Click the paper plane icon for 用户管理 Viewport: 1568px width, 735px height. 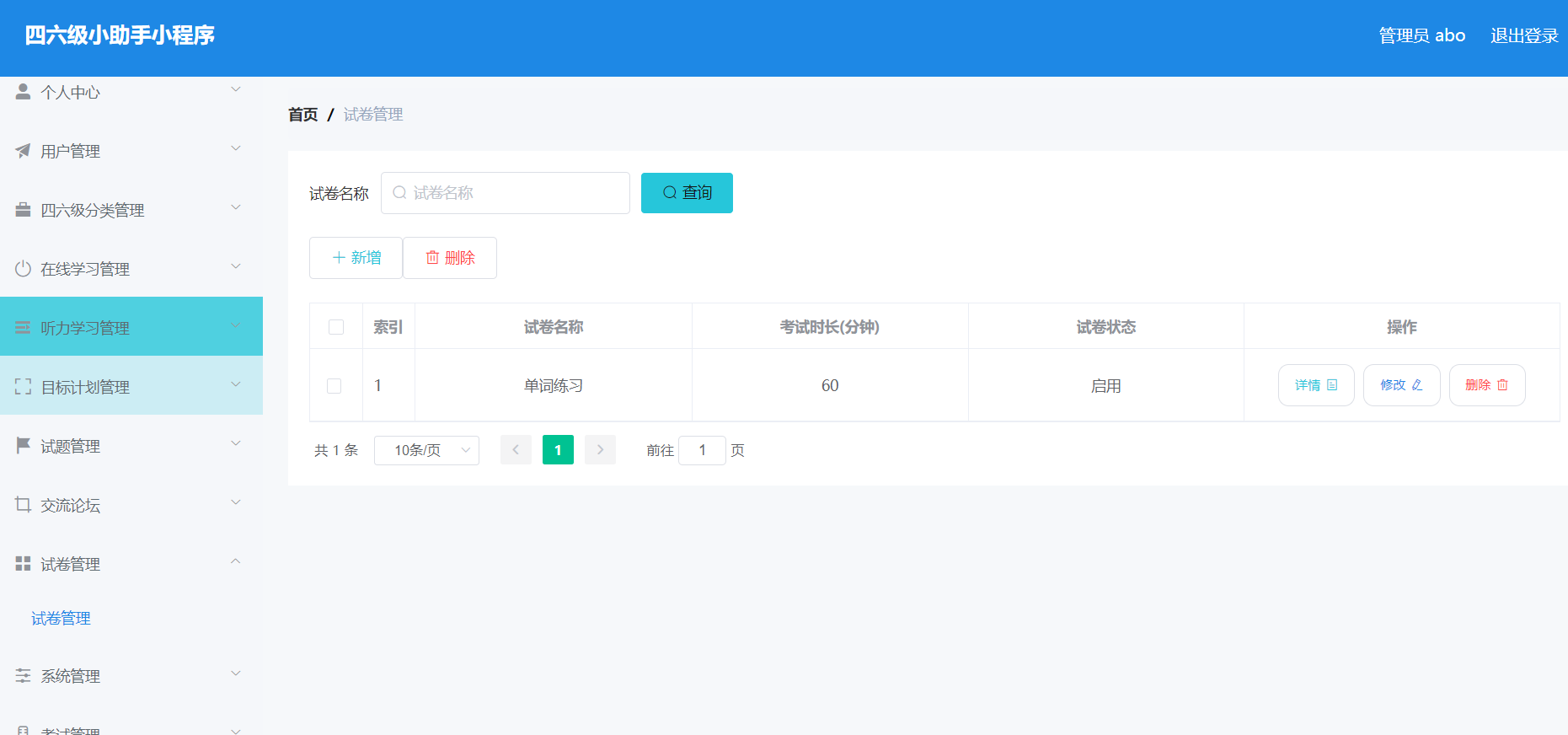pyautogui.click(x=23, y=151)
